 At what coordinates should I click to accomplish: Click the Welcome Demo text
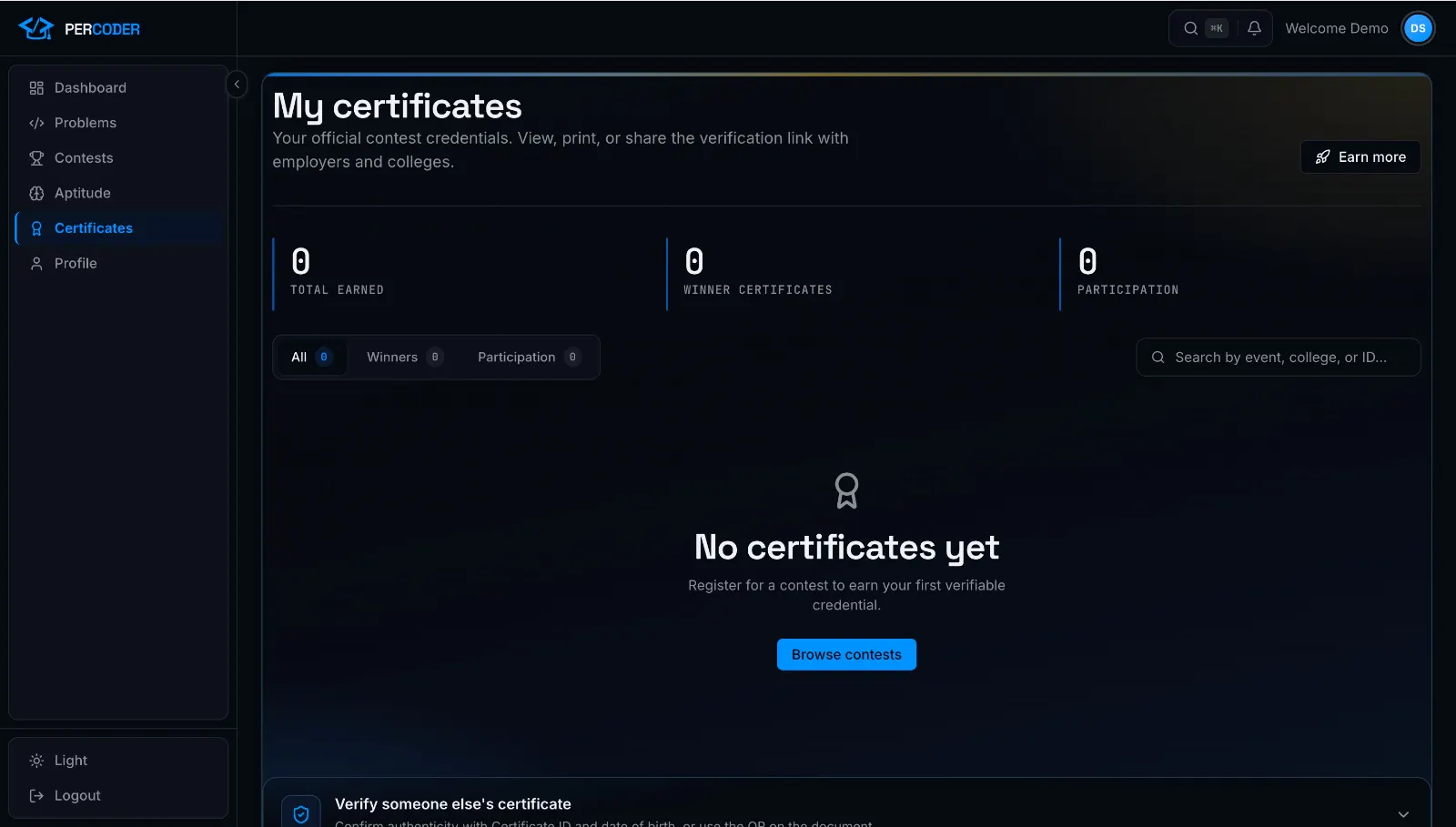pos(1337,28)
